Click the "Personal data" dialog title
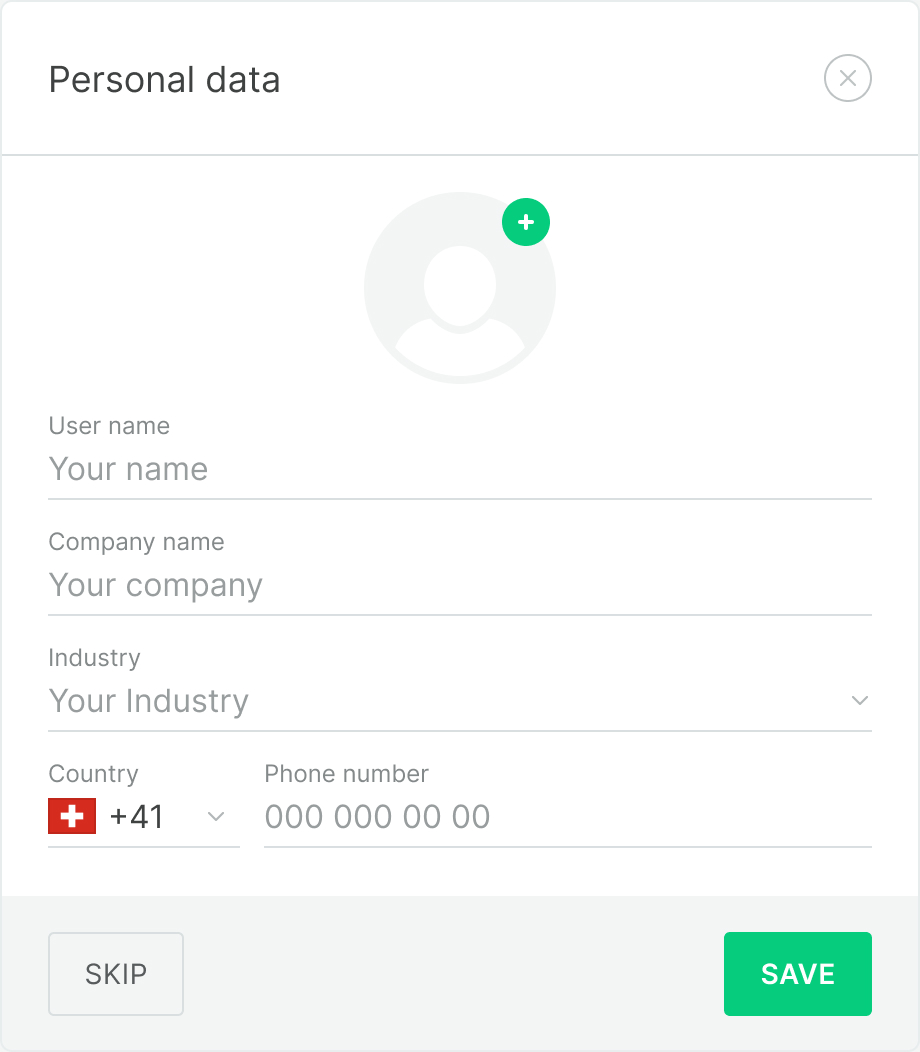Viewport: 920px width, 1052px height. tap(164, 80)
